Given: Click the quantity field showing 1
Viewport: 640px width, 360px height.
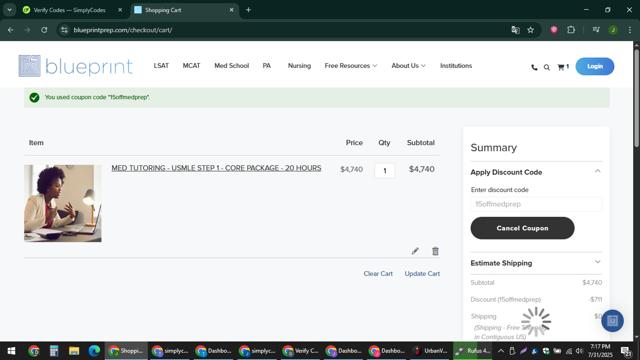Looking at the screenshot, I should click(x=384, y=171).
